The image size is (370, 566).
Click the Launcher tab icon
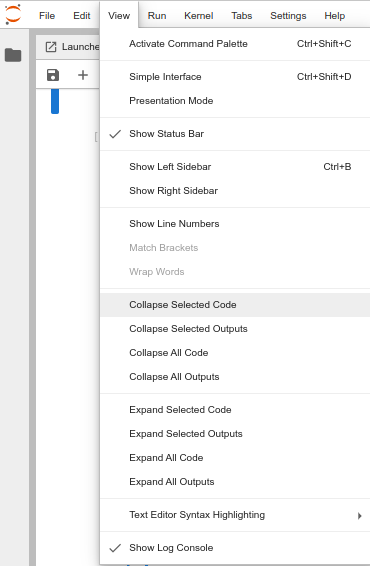point(51,47)
